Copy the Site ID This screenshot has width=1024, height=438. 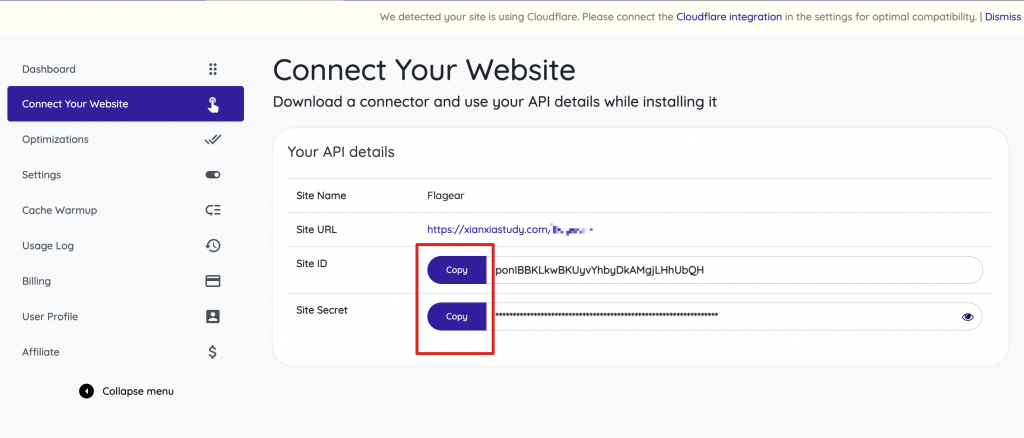(x=457, y=270)
